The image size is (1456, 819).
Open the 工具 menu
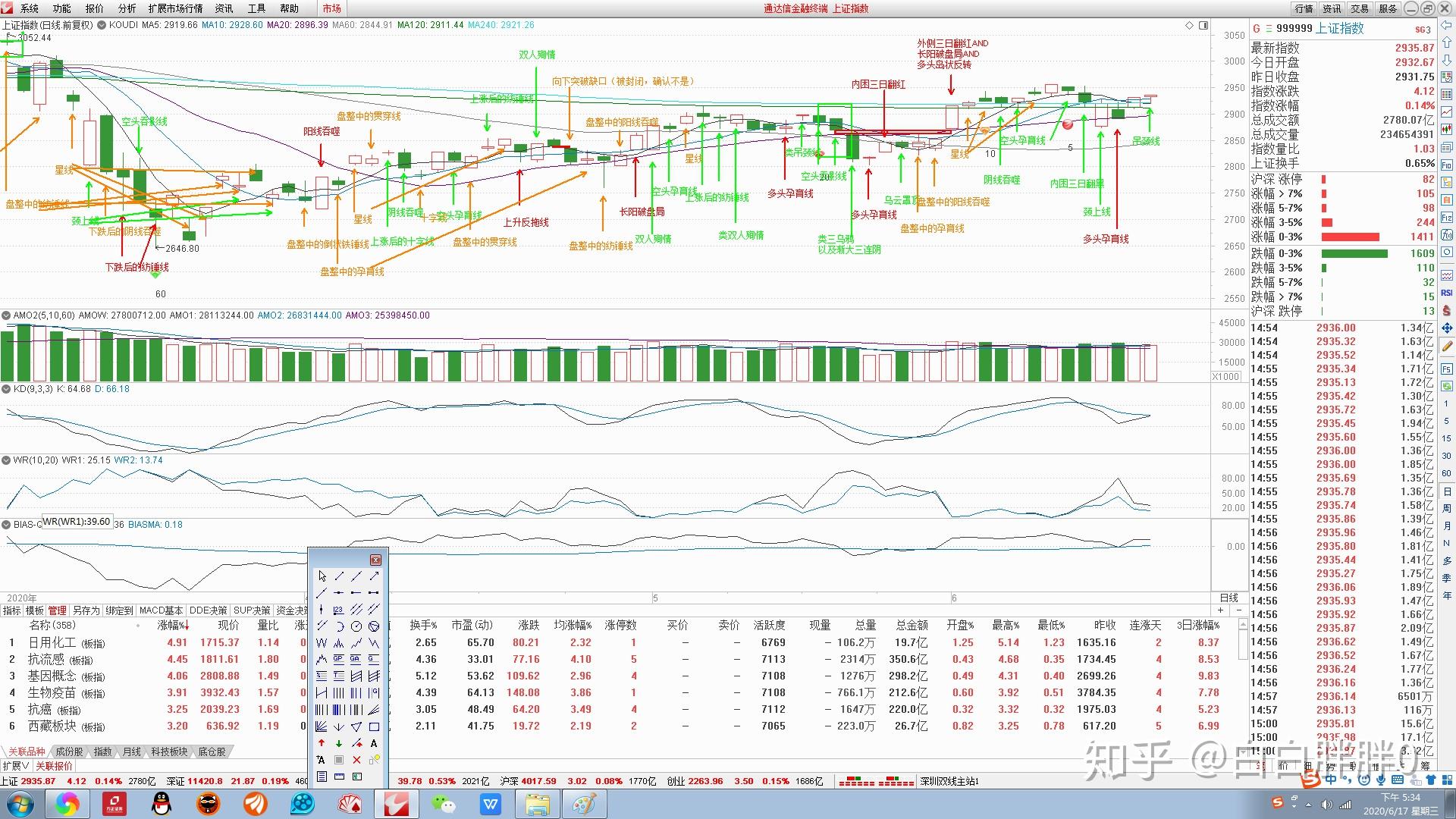pyautogui.click(x=257, y=8)
